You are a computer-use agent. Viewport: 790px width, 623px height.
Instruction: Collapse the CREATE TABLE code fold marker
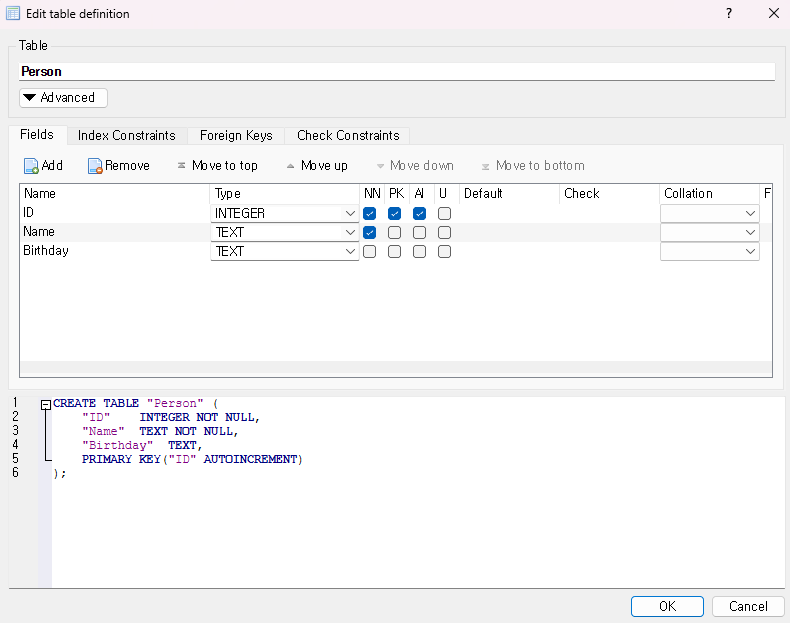[x=46, y=404]
